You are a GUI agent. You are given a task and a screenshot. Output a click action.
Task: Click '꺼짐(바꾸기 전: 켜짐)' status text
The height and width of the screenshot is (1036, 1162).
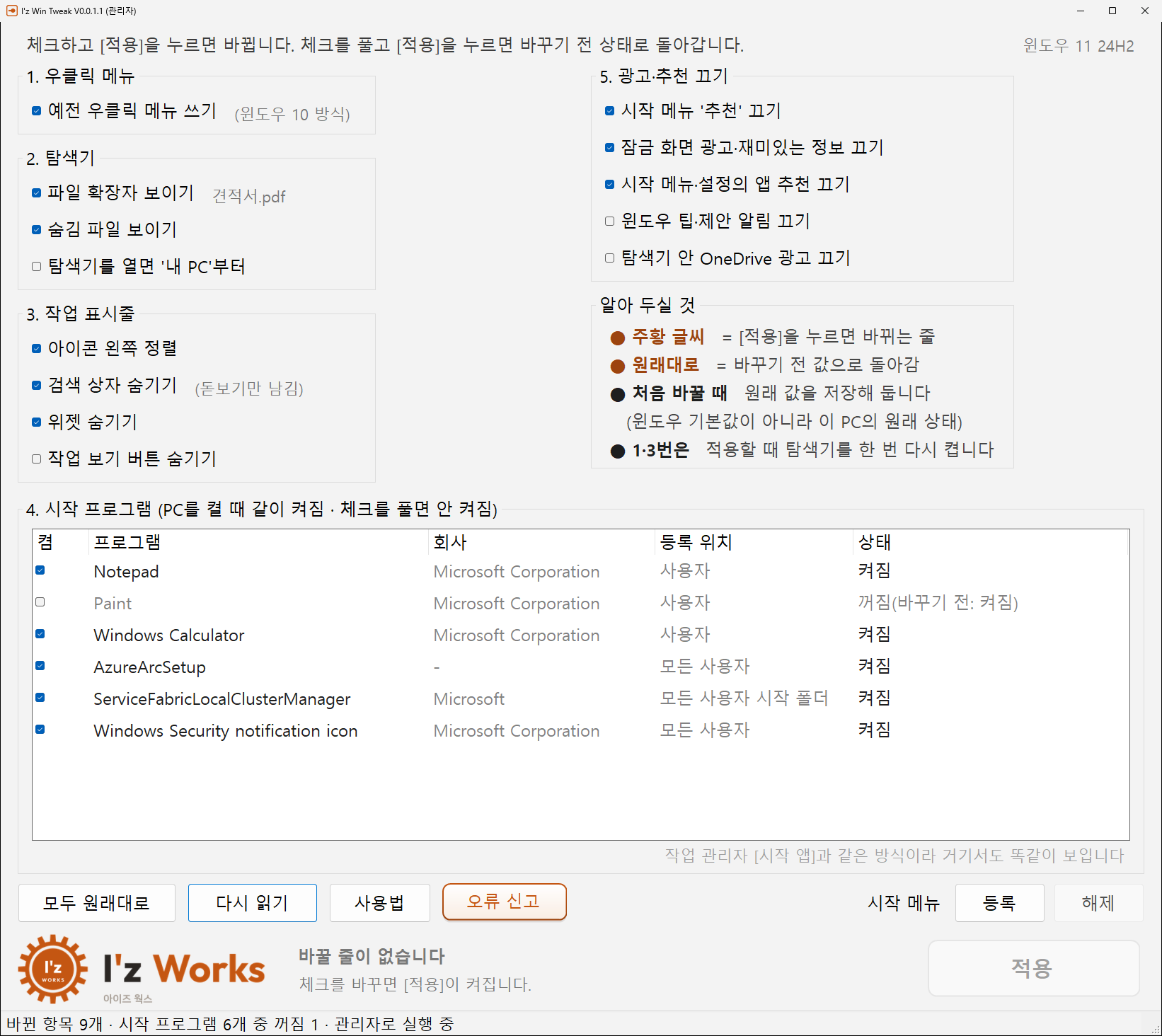click(938, 603)
